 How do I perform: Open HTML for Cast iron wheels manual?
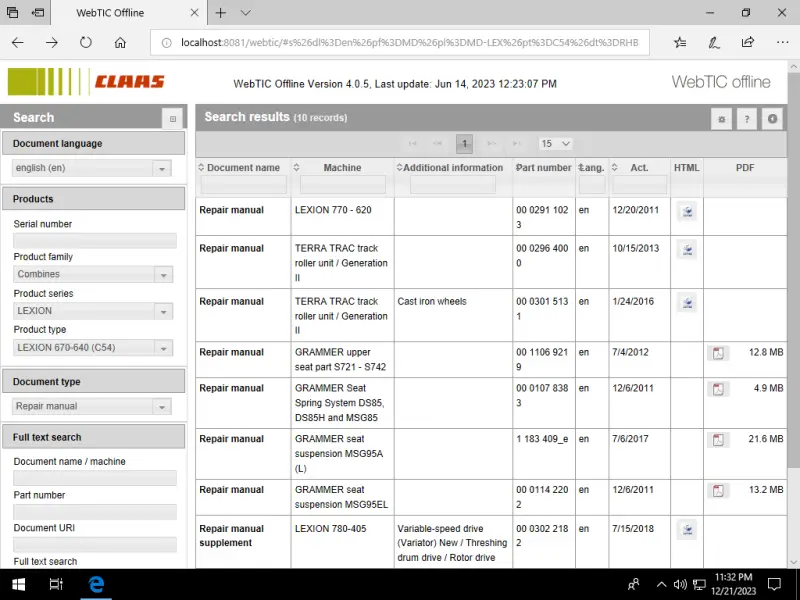[x=686, y=303]
